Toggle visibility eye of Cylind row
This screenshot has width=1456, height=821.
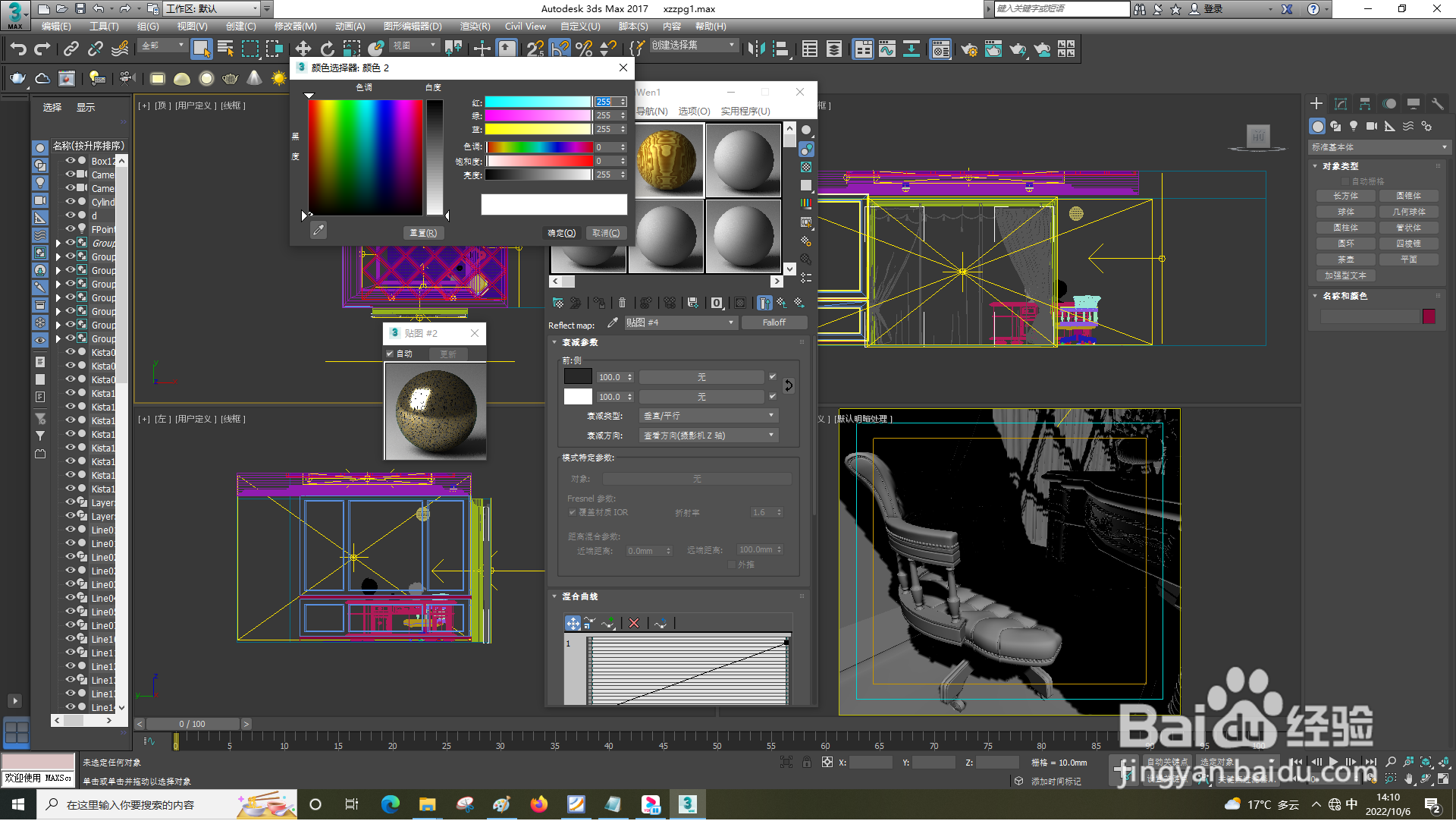pos(71,202)
